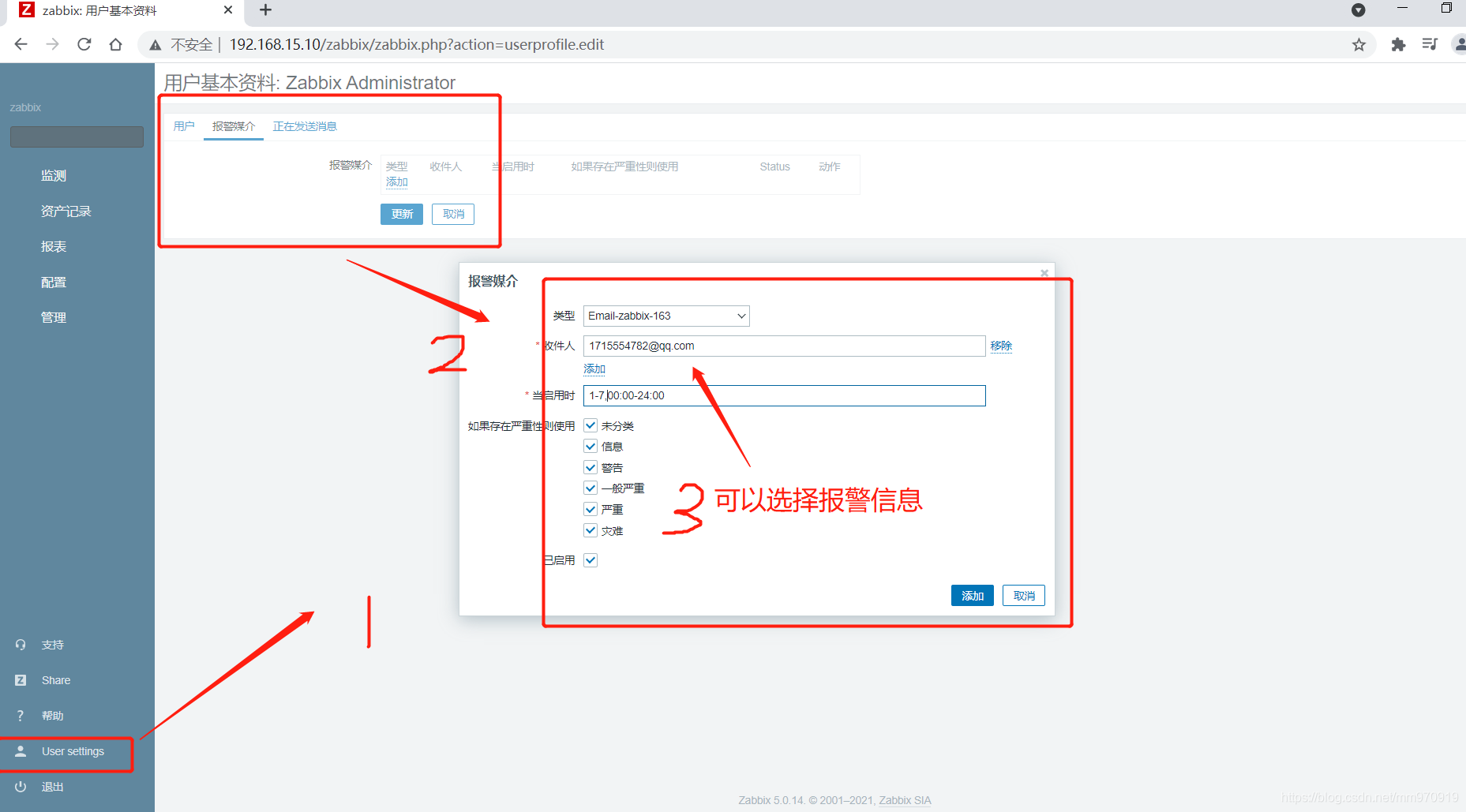1466x812 pixels.
Task: Click the 当启用时 time period field
Action: [x=785, y=395]
